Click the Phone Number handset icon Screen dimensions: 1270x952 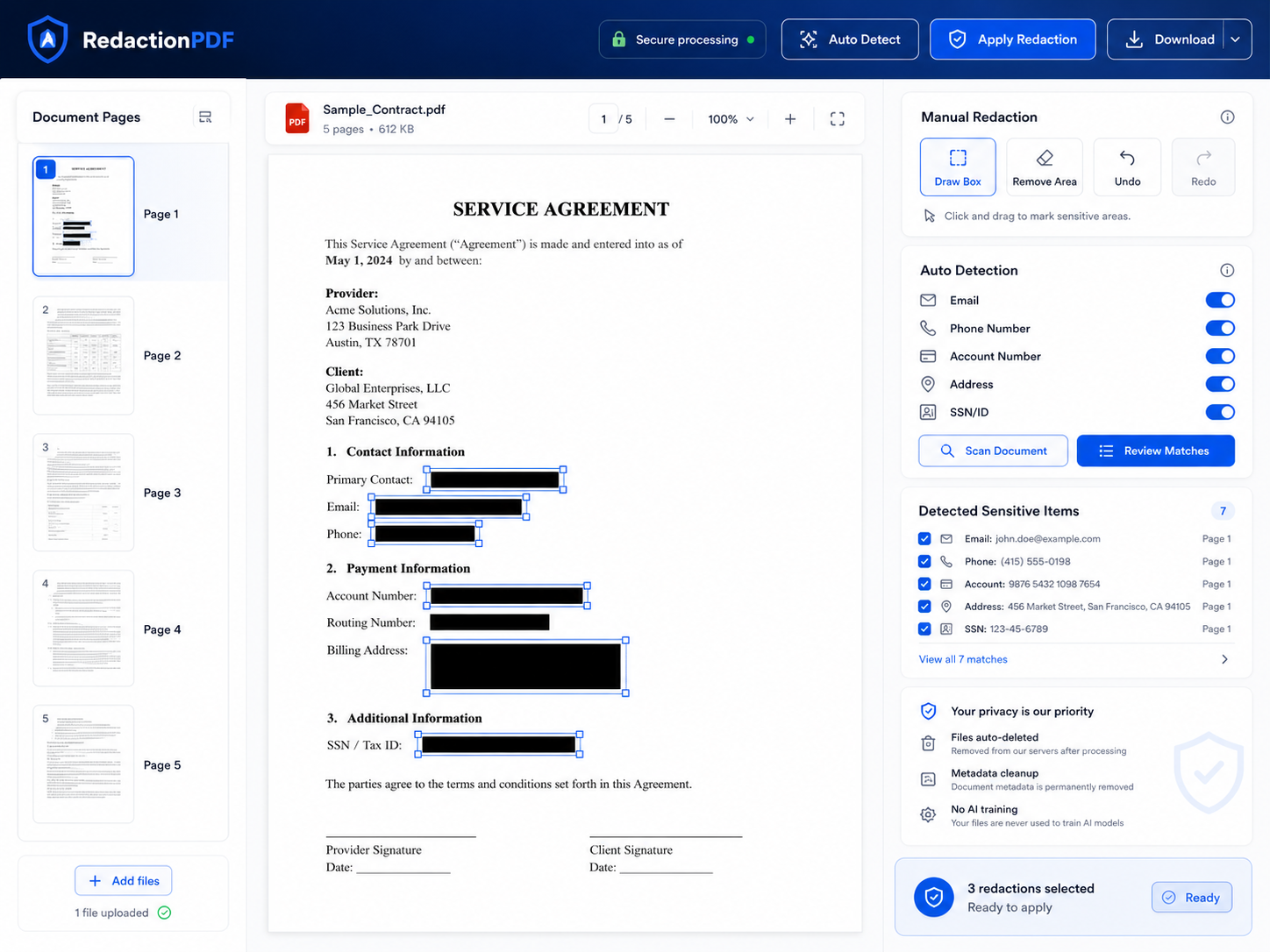[x=928, y=328]
